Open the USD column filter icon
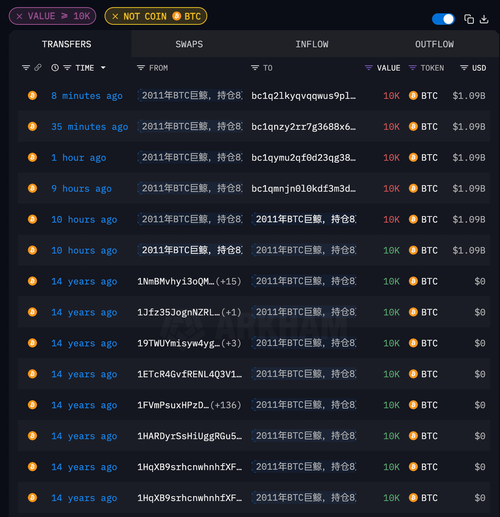500x517 pixels. pyautogui.click(x=464, y=68)
